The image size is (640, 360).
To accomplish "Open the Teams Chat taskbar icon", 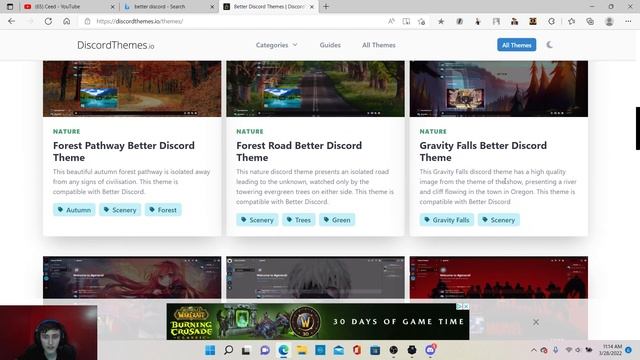I will pos(265,350).
